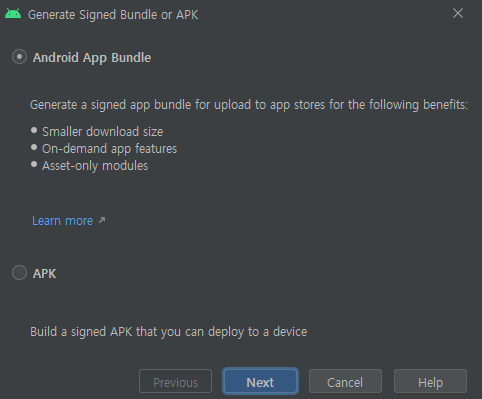
Task: Select the APK radio button
Action: click(19, 273)
